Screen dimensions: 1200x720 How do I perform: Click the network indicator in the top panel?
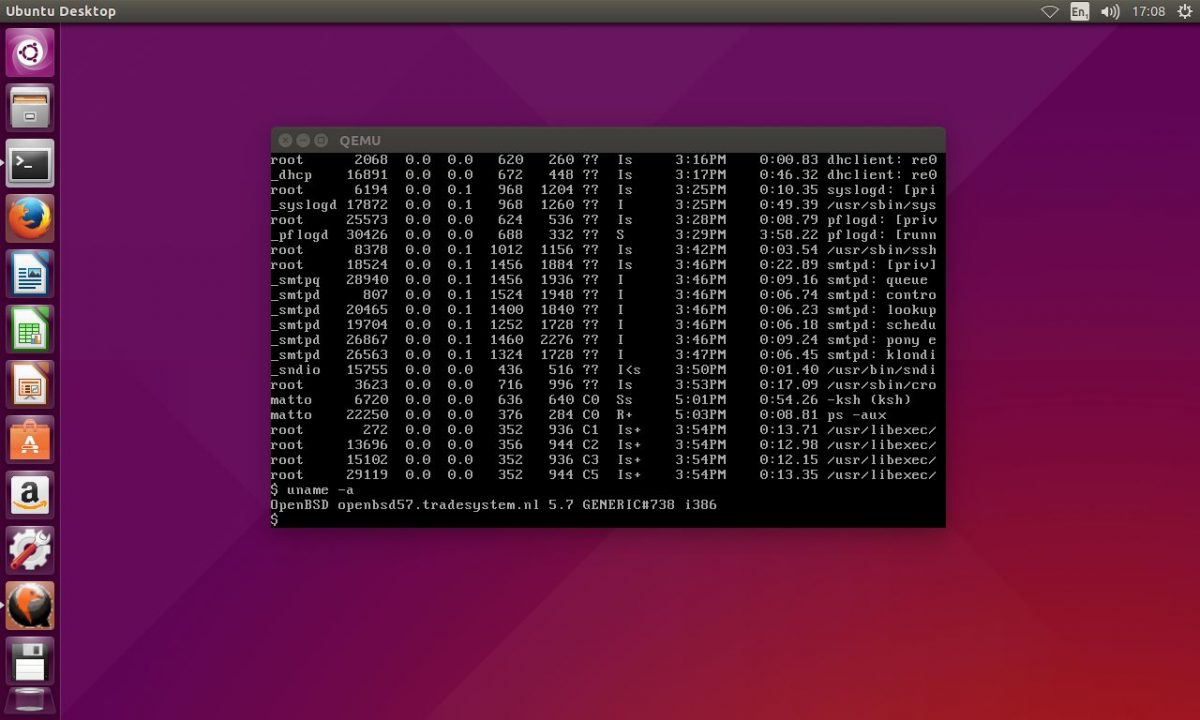pyautogui.click(x=1051, y=12)
